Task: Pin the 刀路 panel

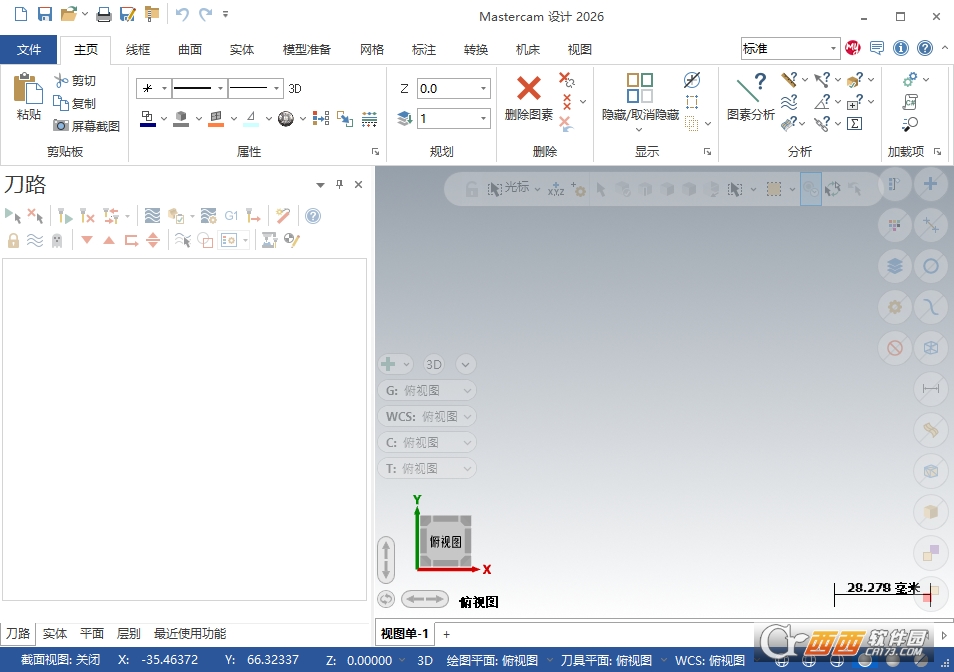Action: point(339,184)
